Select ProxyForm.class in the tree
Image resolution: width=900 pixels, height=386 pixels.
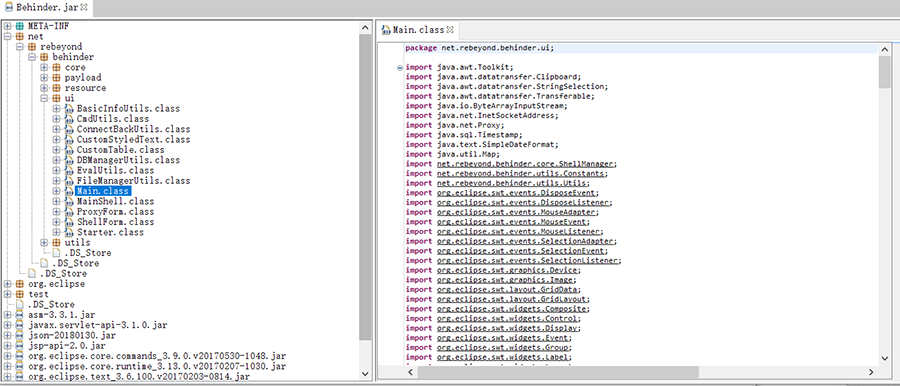click(115, 212)
